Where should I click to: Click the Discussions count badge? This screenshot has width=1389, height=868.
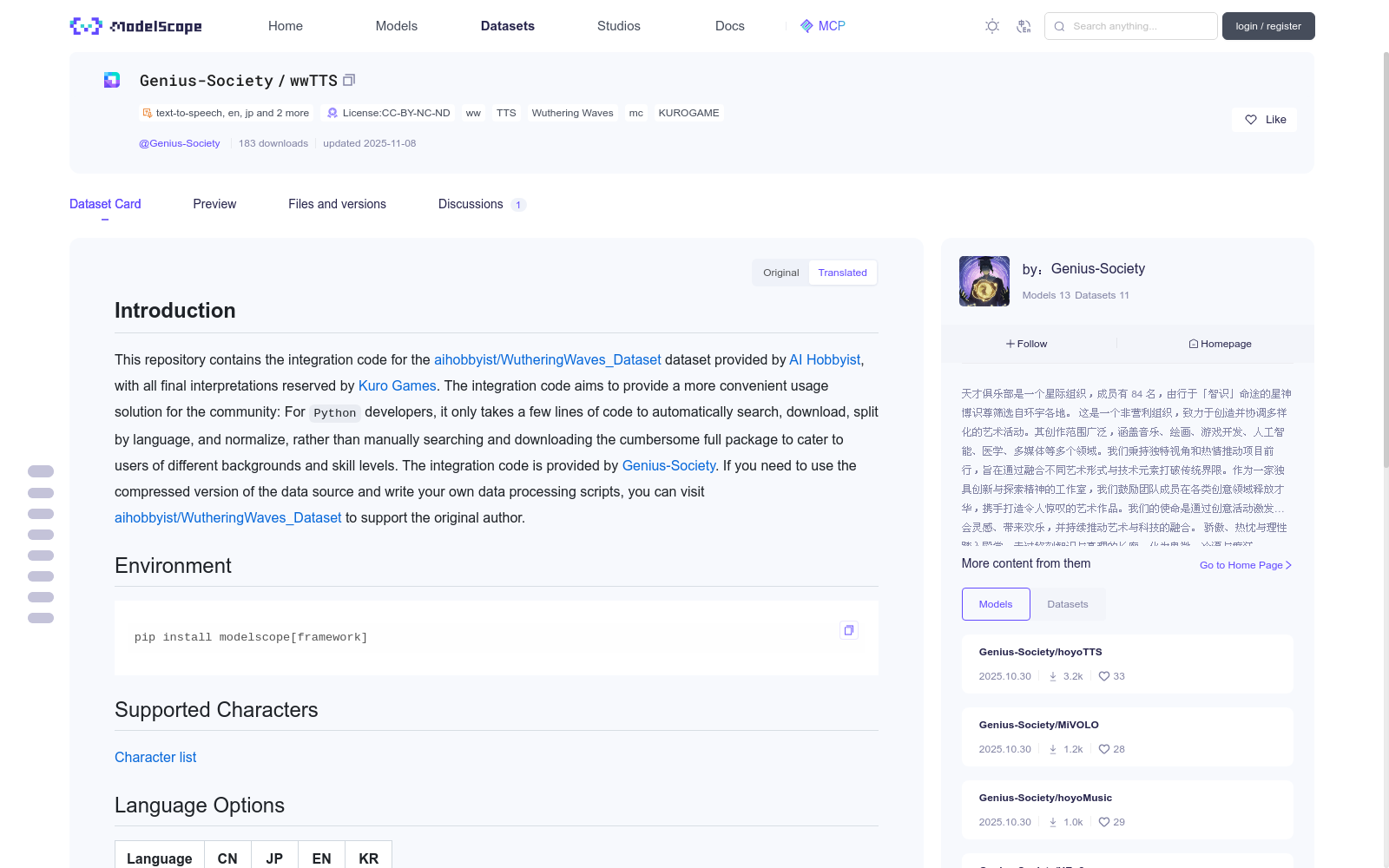[518, 205]
